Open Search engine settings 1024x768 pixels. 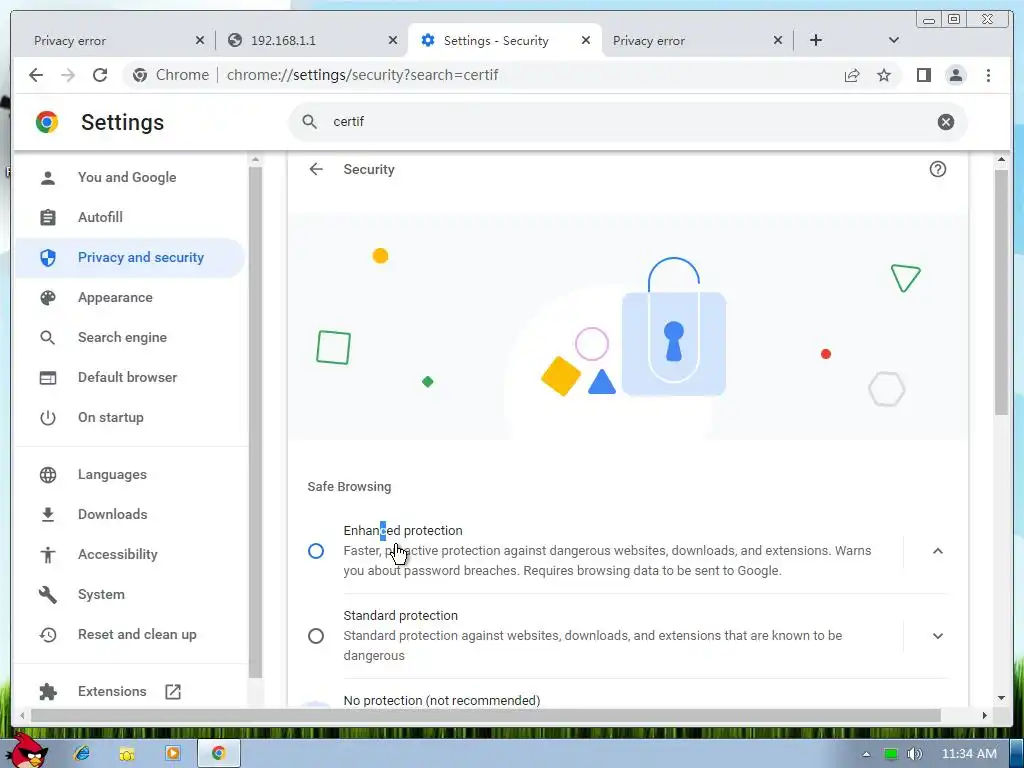tap(129, 338)
